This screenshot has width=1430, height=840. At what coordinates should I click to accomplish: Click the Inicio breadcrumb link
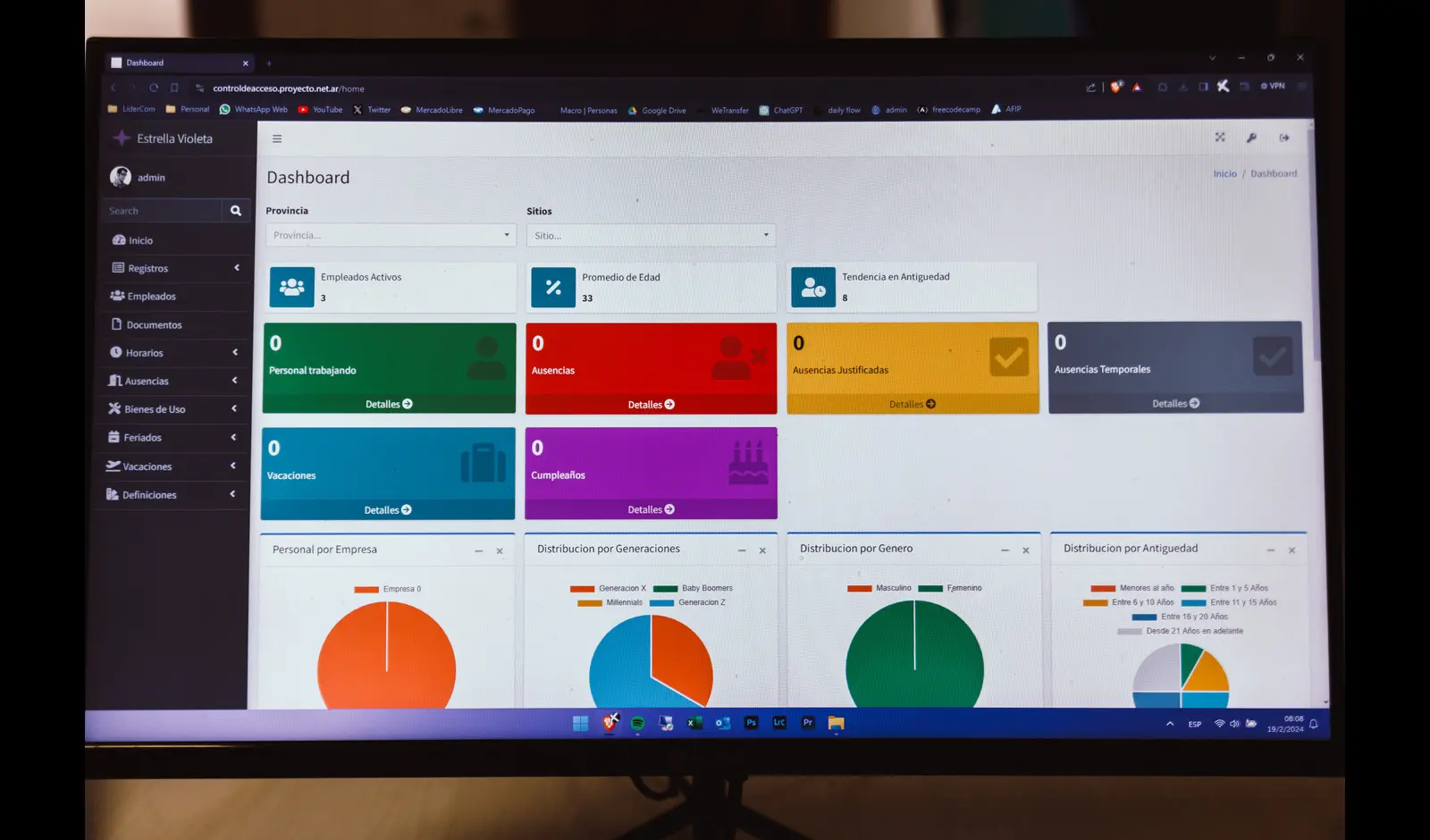(1224, 174)
